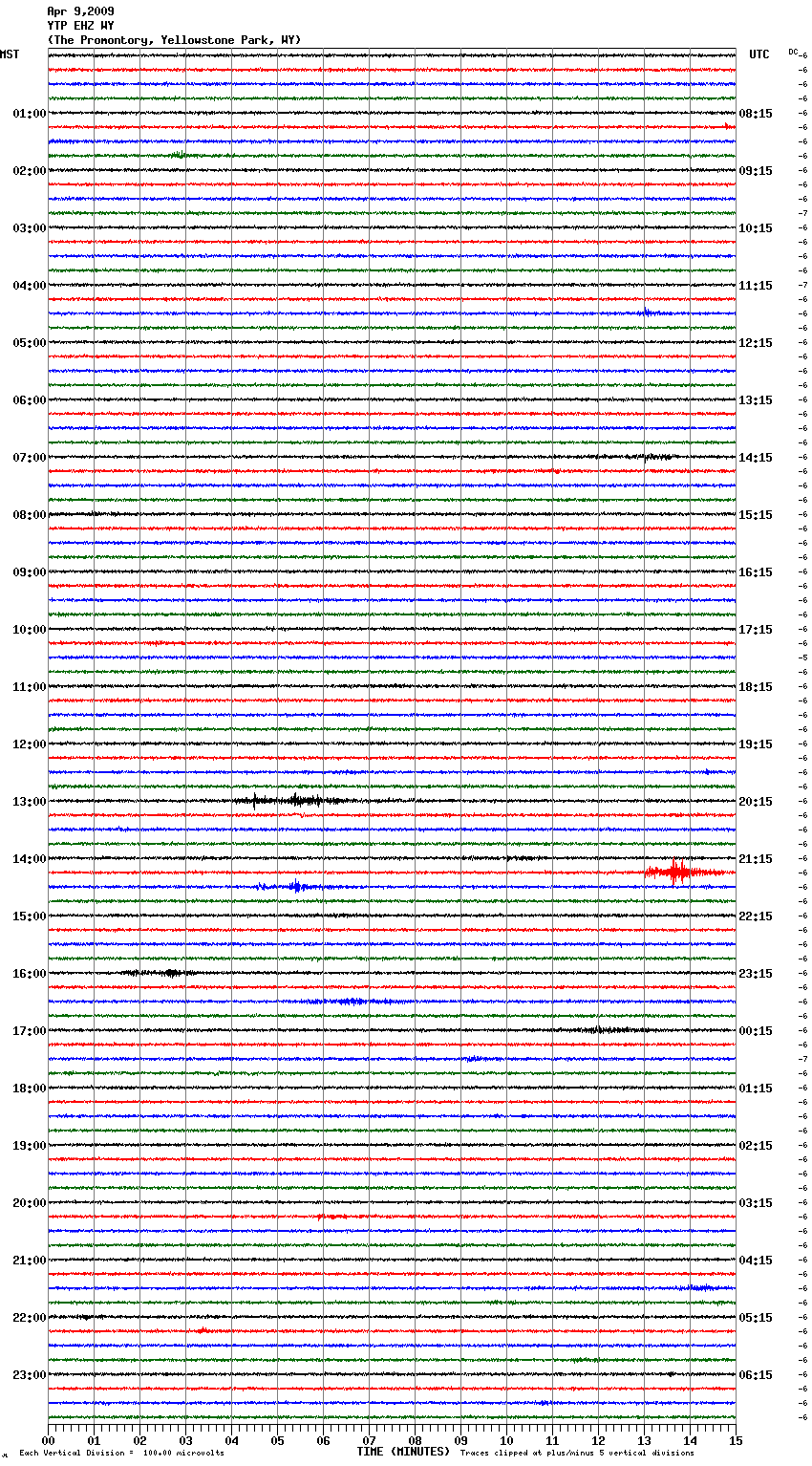Click the date header "Apr 9,2009"
The image size is (812, 1466).
80,11
